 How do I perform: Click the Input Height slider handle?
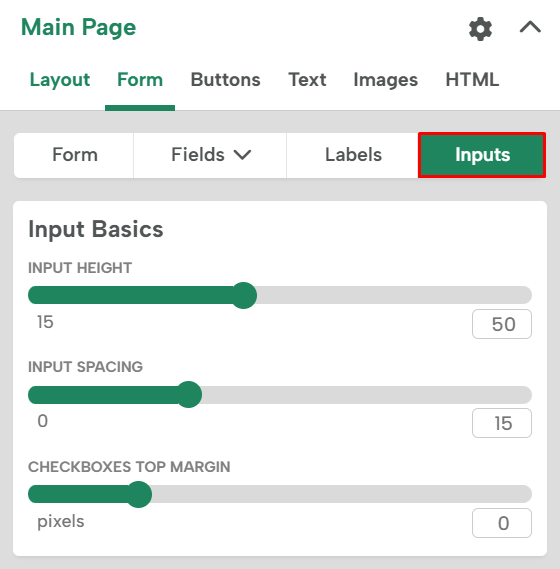click(x=244, y=295)
